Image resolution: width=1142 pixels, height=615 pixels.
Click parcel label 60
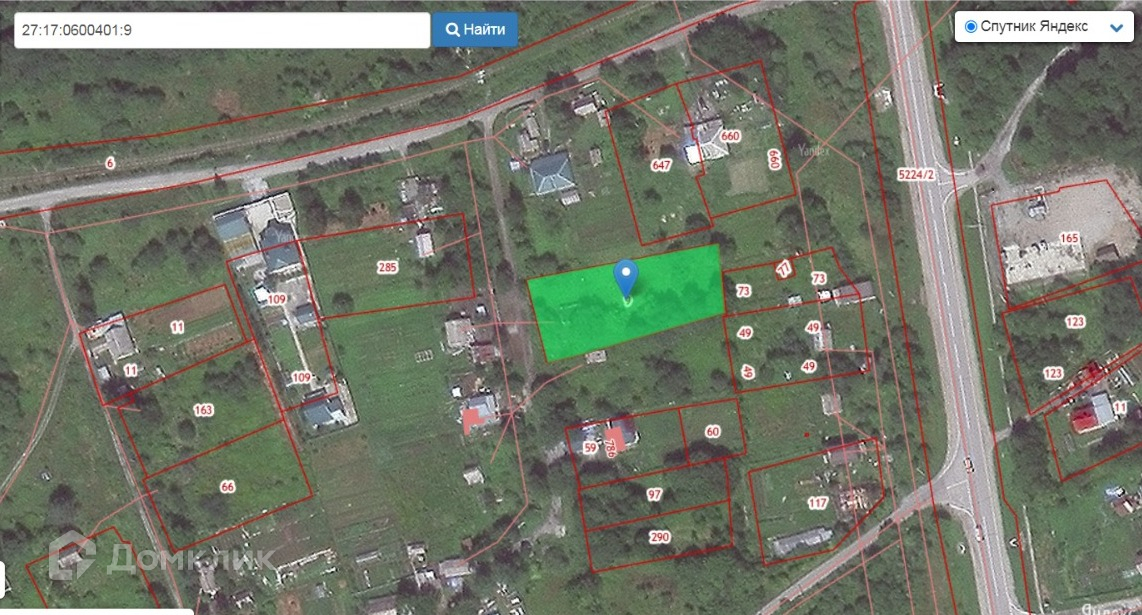[712, 431]
